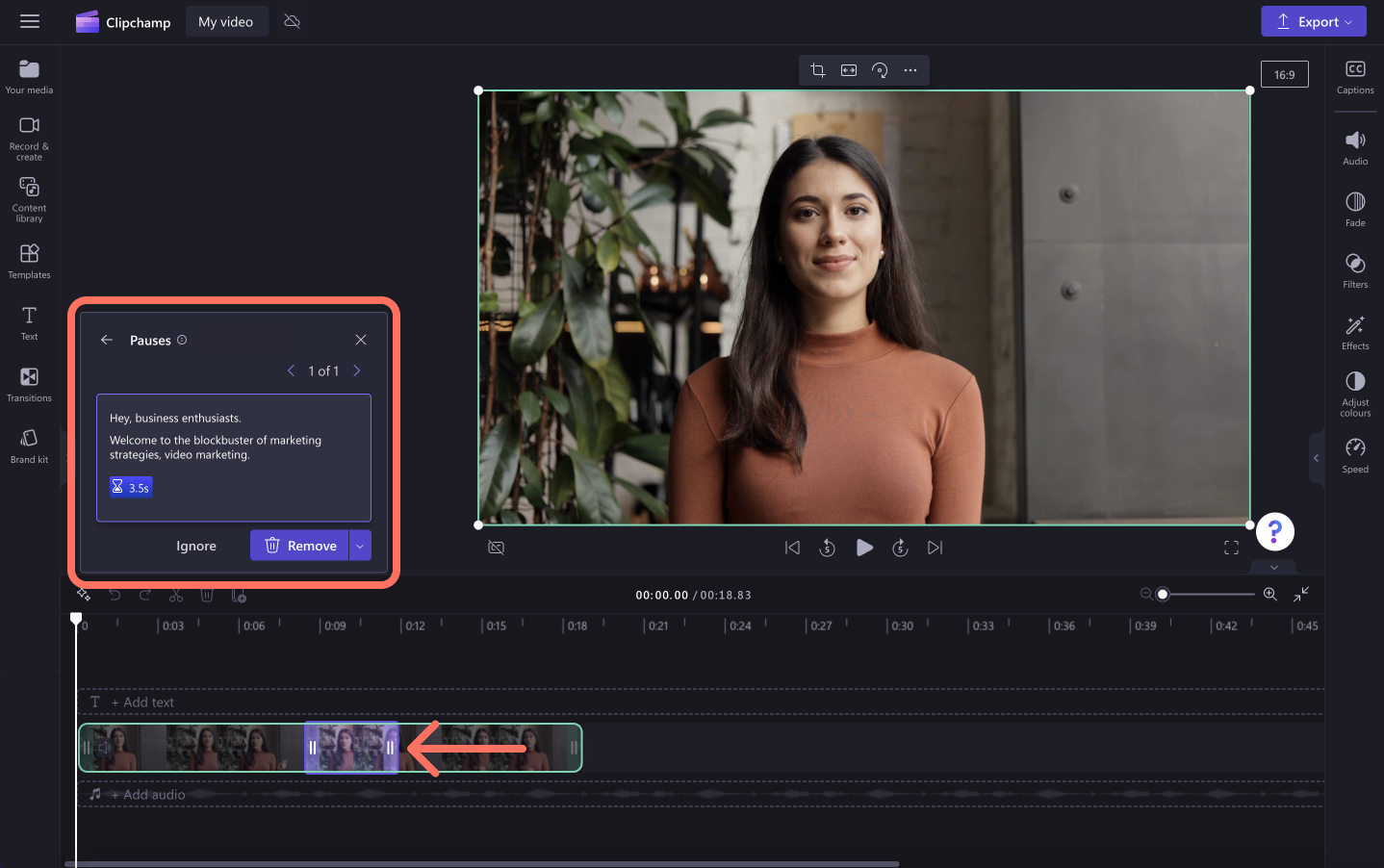Screen dimensions: 1384x868
Task: Open the hamburger main menu
Action: pos(30,21)
